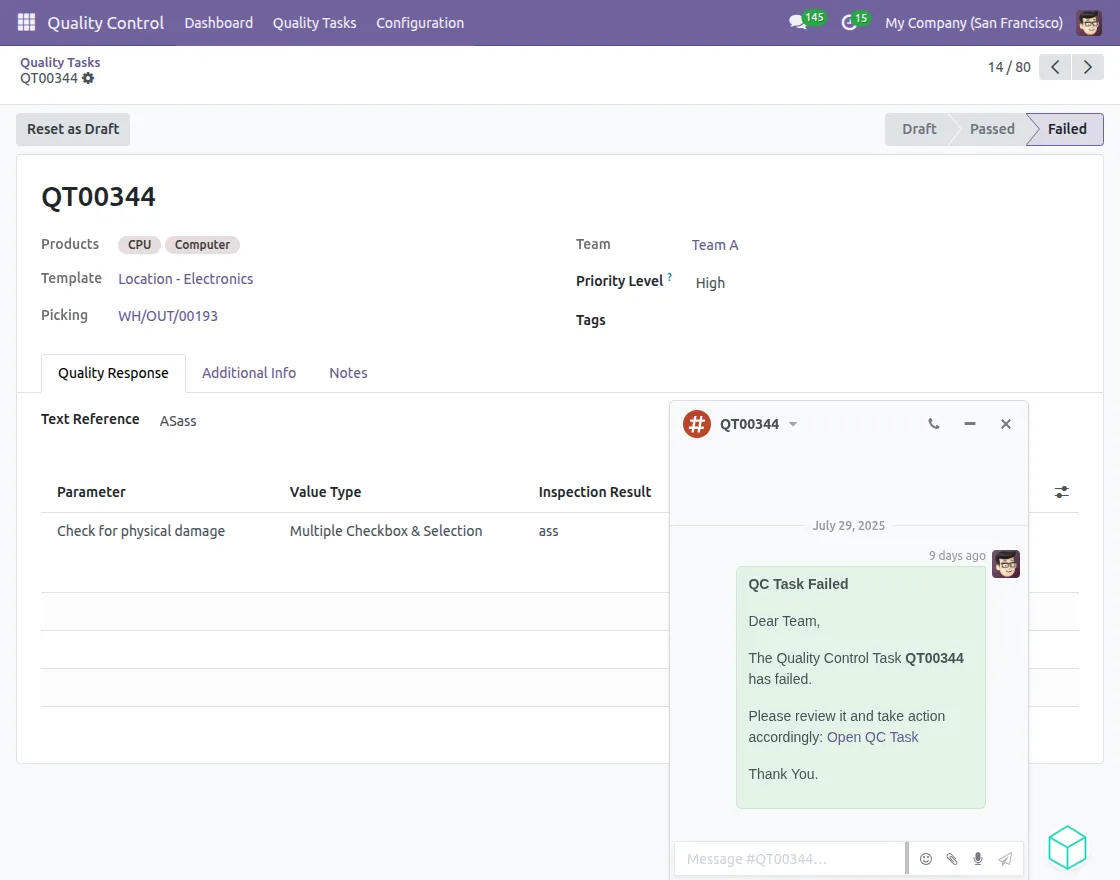The image size is (1120, 880).
Task: Click the emoji picker icon in chat
Action: pos(926,859)
